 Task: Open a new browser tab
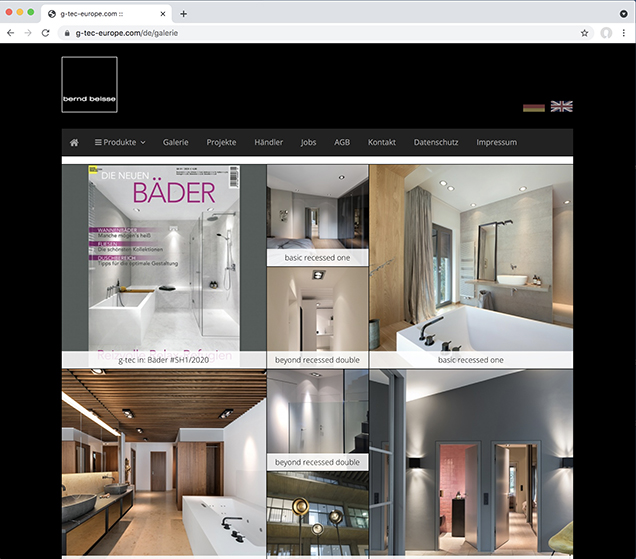click(183, 13)
